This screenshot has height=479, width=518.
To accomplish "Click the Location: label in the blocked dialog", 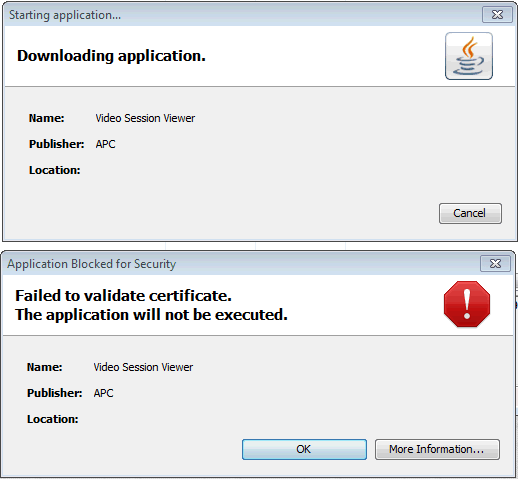I will click(52, 419).
